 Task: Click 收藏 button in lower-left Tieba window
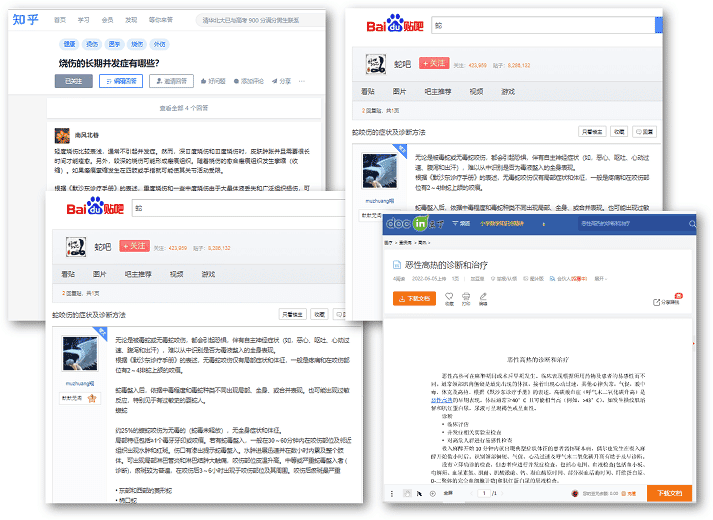pyautogui.click(x=319, y=314)
